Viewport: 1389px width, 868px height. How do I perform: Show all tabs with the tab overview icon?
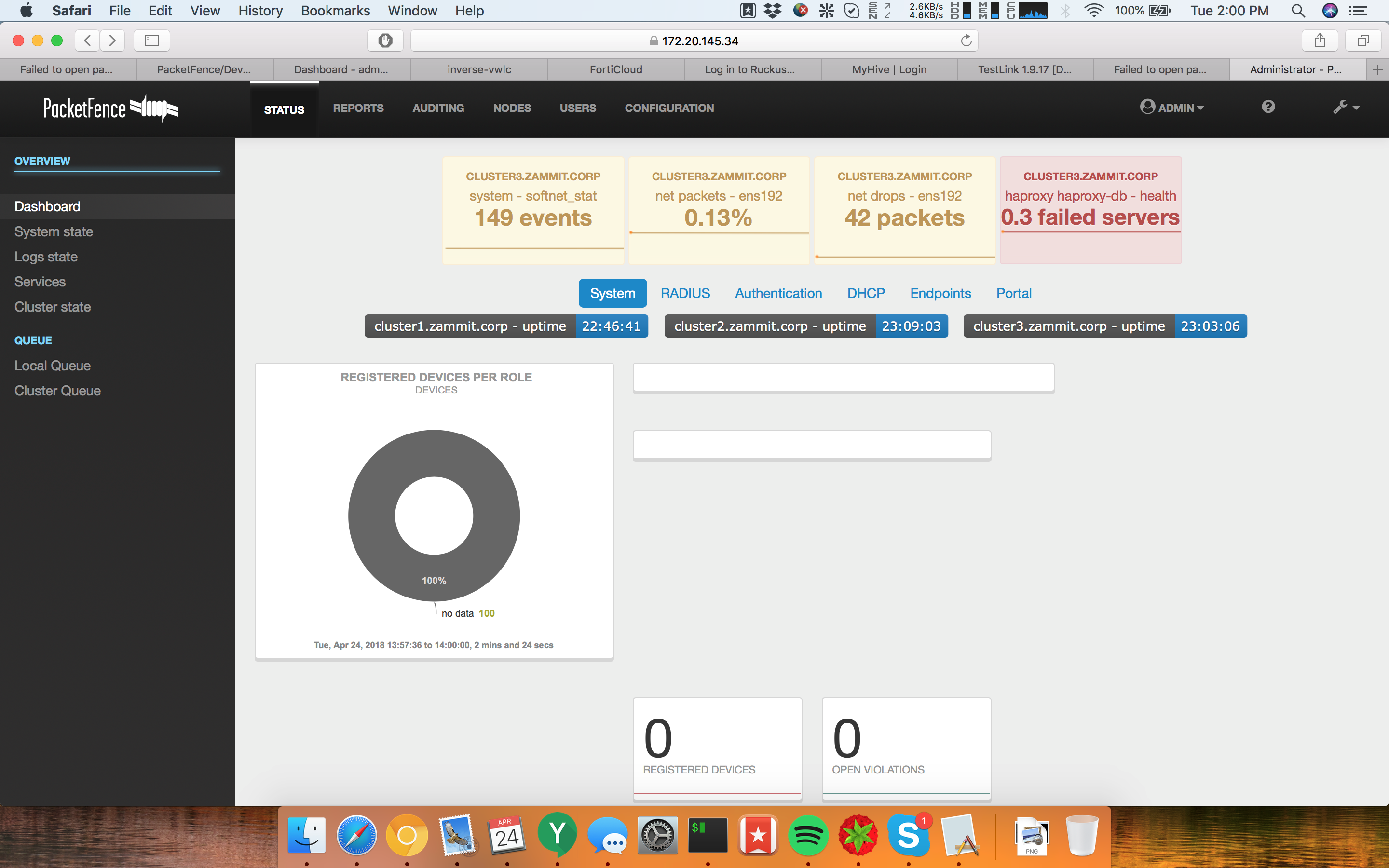click(1363, 40)
